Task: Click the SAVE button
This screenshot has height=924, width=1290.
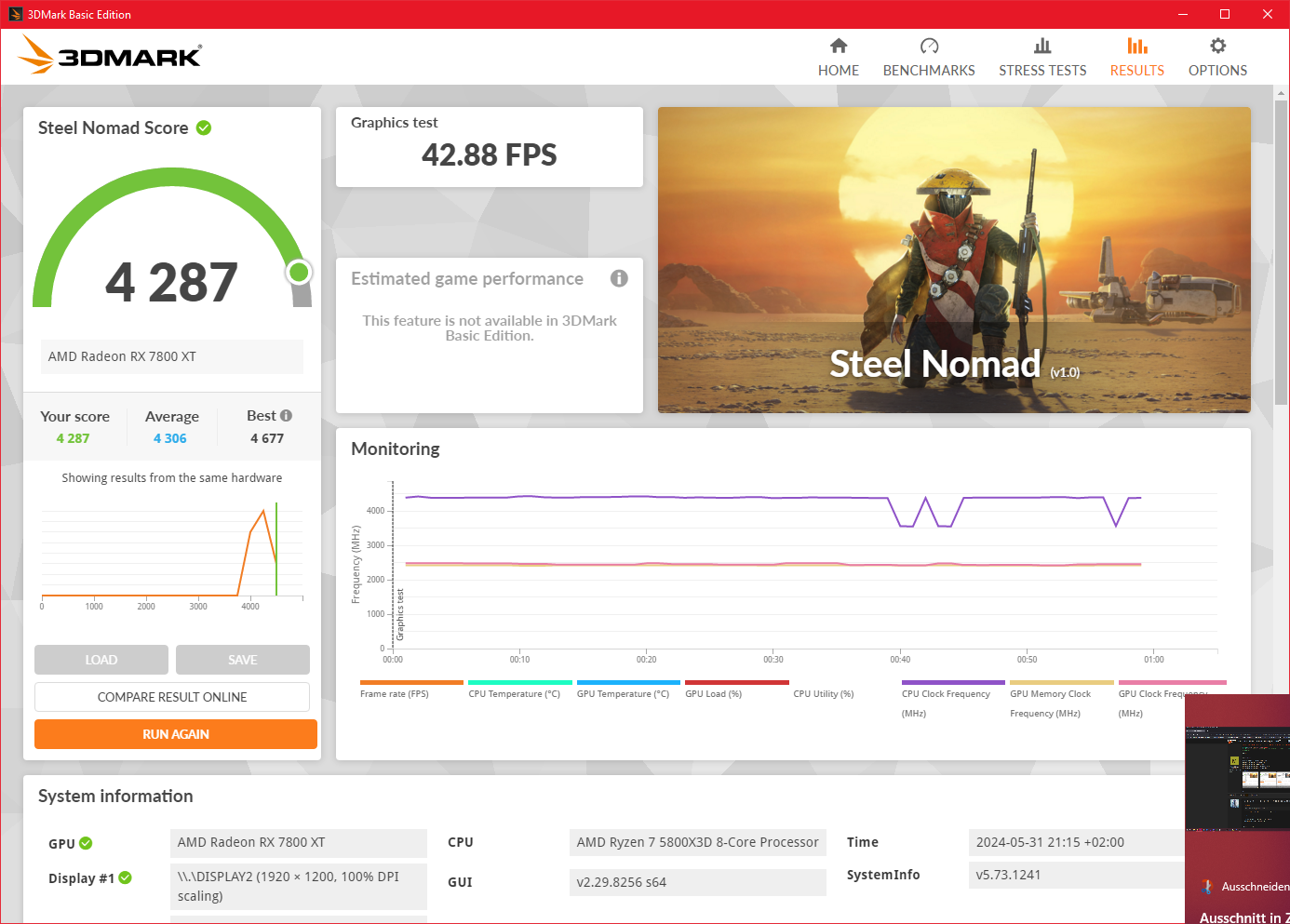Action: click(x=243, y=660)
